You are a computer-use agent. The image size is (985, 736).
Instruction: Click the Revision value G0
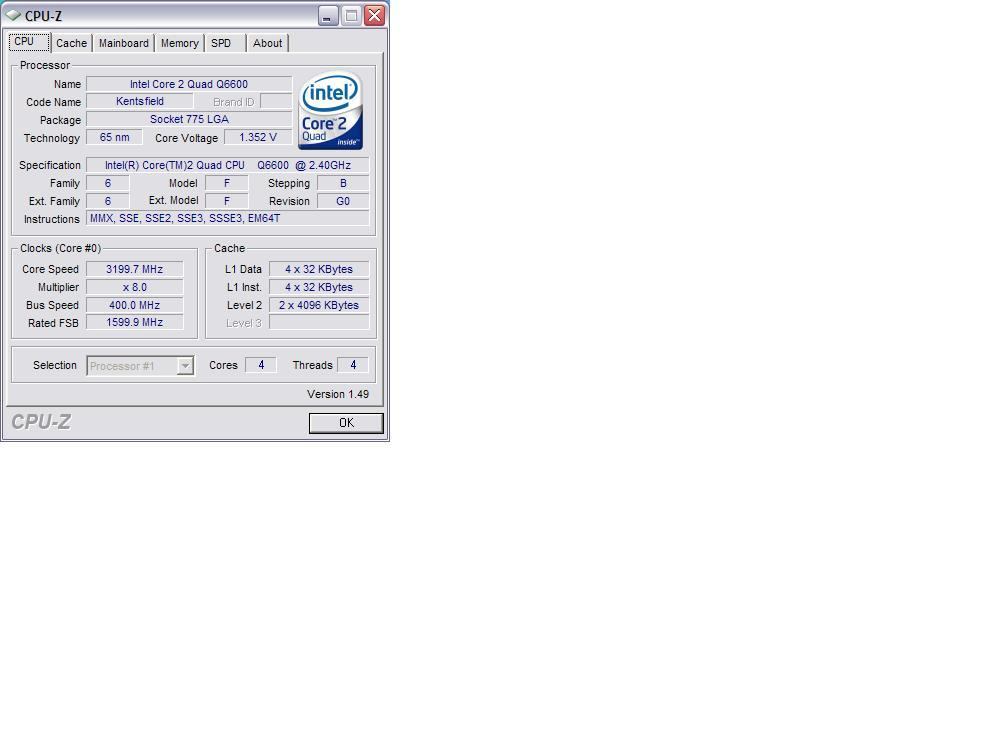(x=343, y=201)
